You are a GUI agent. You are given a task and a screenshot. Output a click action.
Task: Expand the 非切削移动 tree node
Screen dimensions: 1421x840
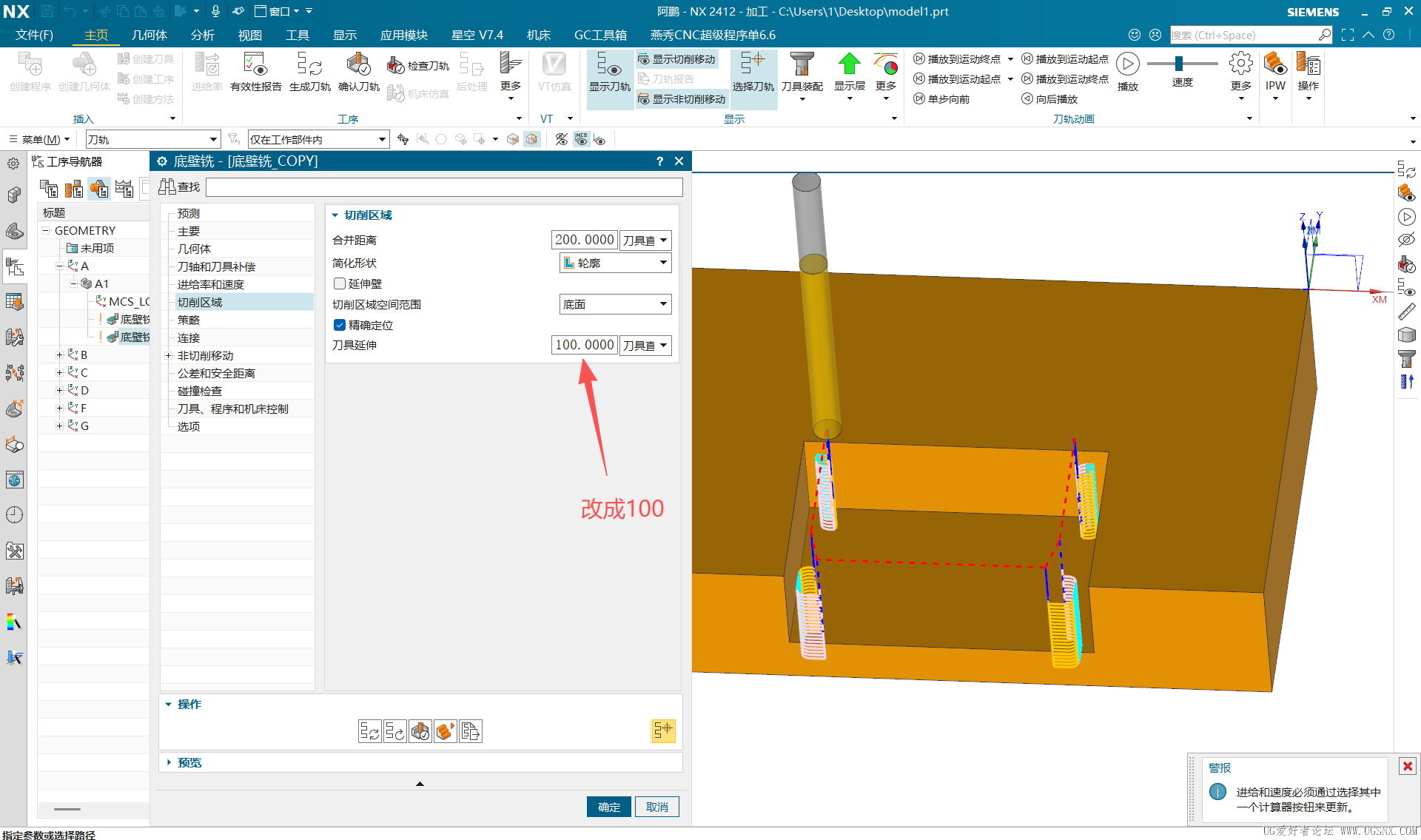168,356
